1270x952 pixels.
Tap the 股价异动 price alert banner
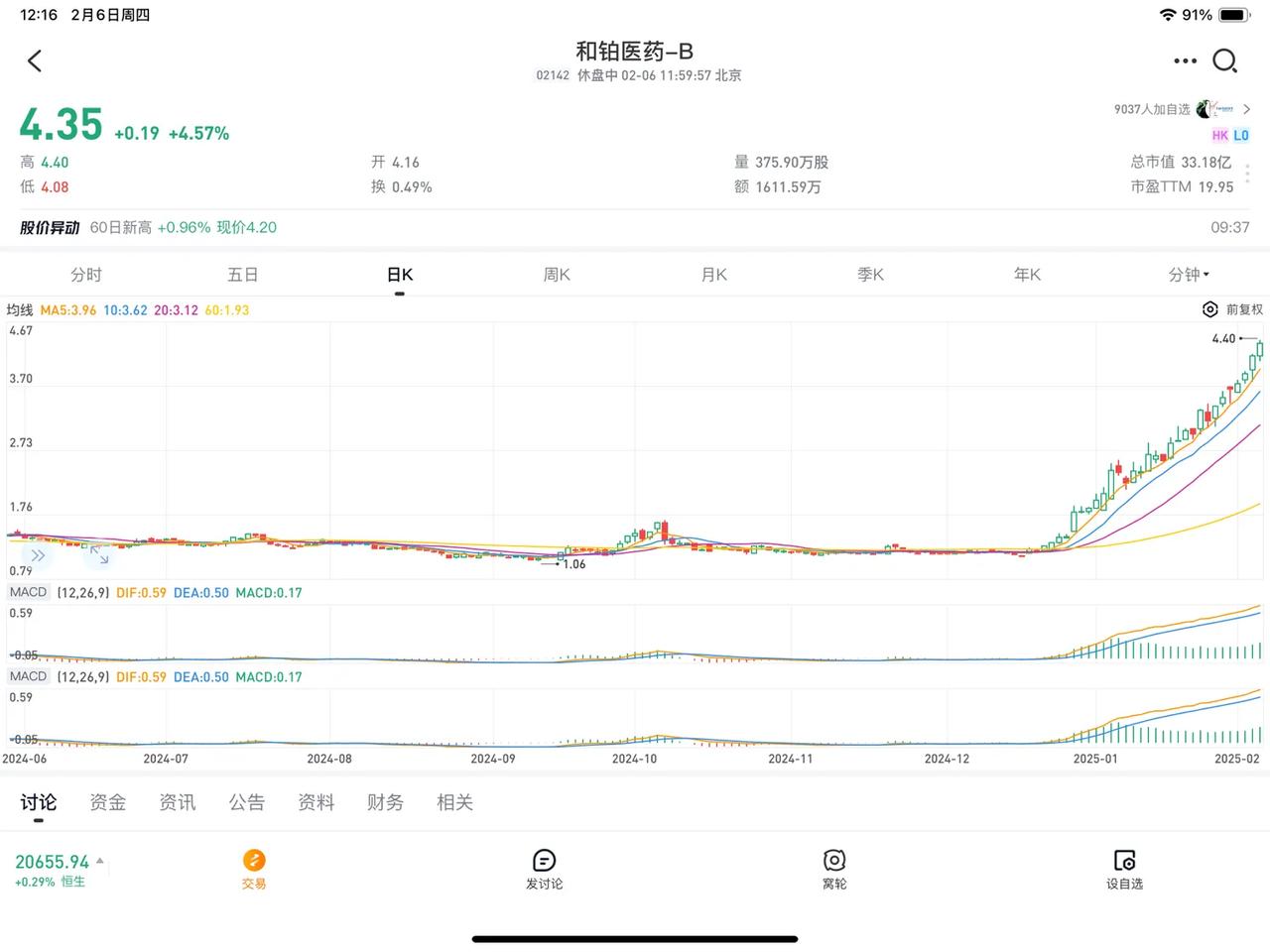pyautogui.click(x=635, y=227)
